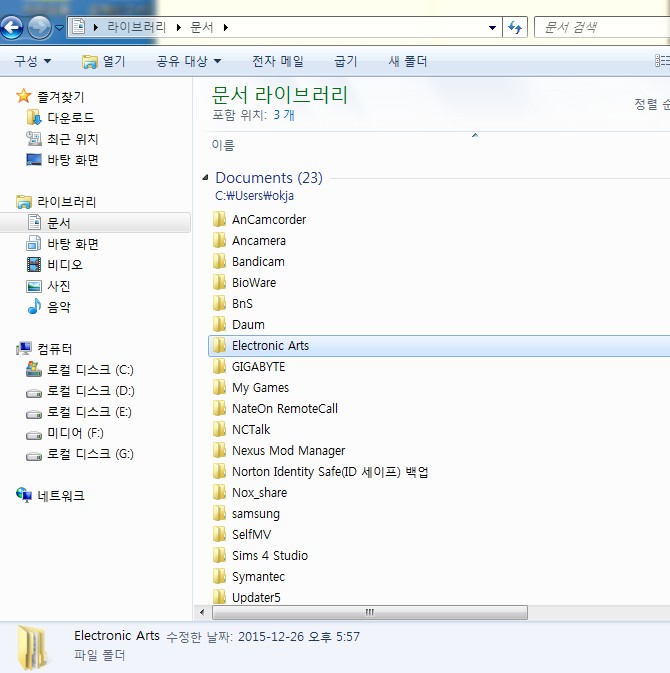Viewport: 670px width, 673px height.
Task: Open the 공유 대상 dropdown menu
Action: pyautogui.click(x=188, y=61)
